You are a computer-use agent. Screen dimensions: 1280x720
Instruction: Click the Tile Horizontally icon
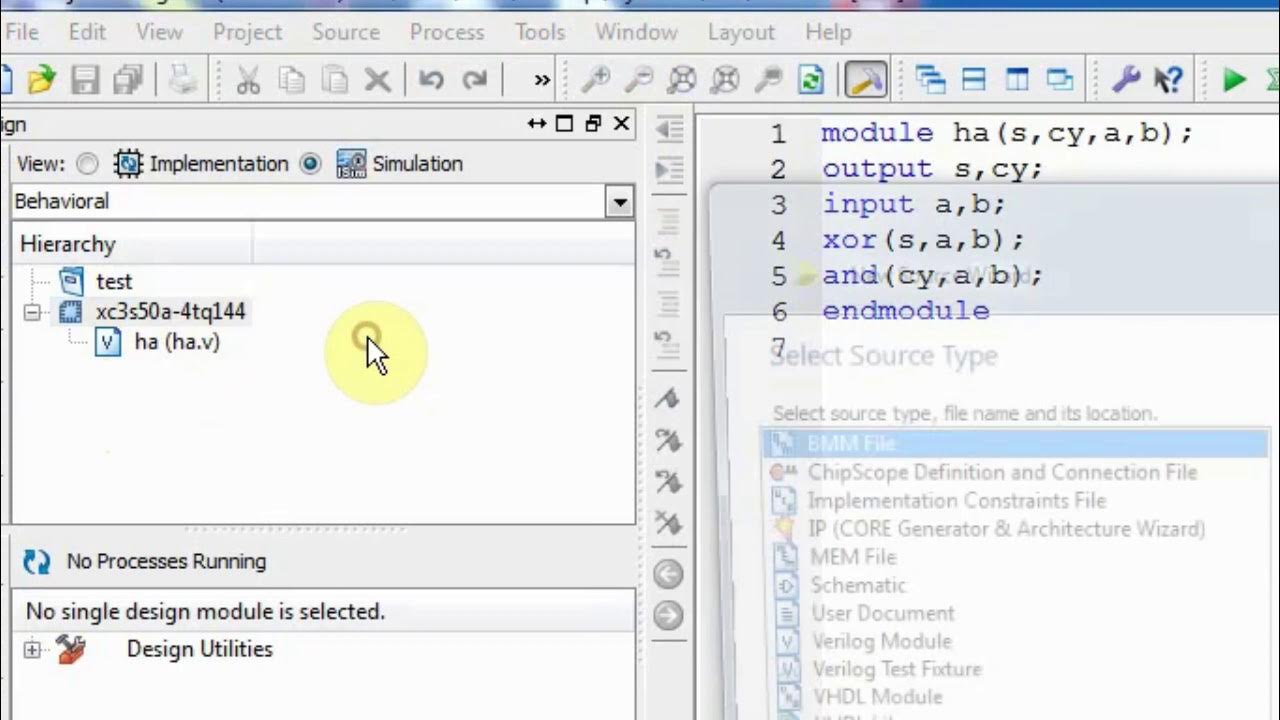pyautogui.click(x=974, y=80)
